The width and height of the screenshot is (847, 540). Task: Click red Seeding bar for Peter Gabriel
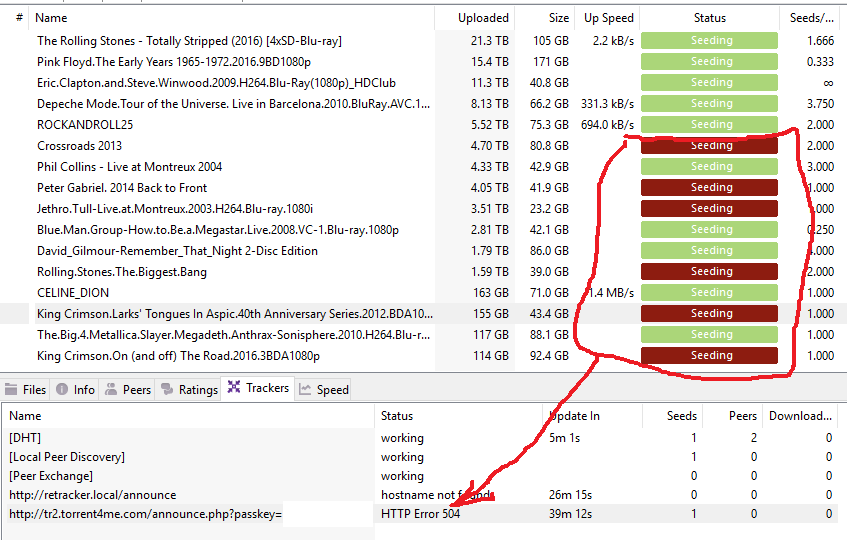709,188
